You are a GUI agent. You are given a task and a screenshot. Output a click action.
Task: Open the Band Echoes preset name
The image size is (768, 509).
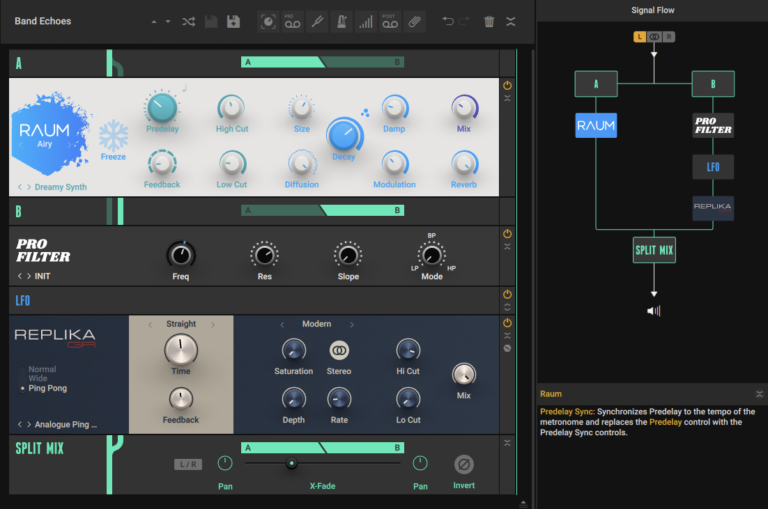coord(43,21)
